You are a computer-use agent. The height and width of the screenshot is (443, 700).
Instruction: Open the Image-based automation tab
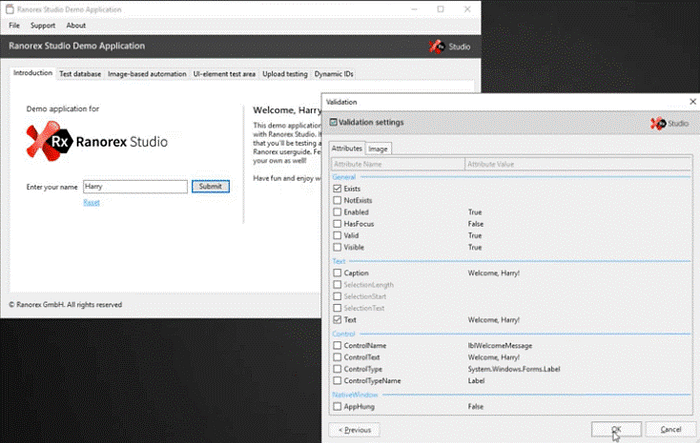tap(147, 74)
